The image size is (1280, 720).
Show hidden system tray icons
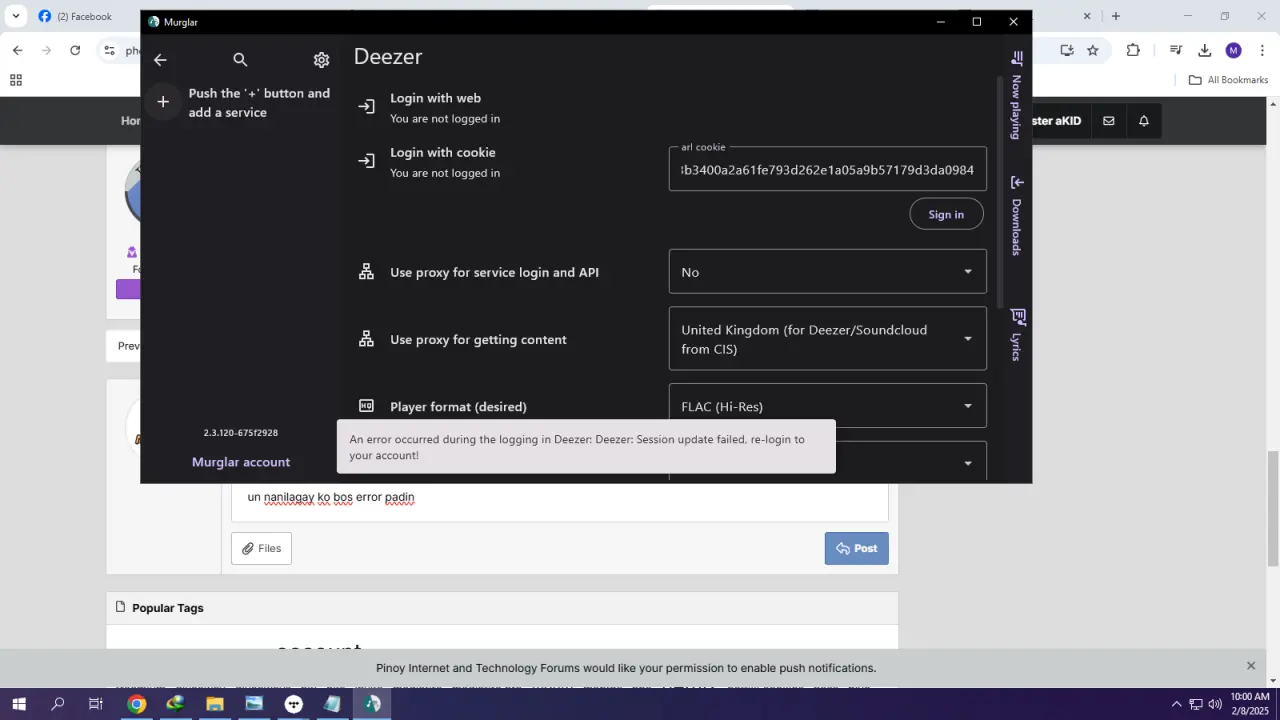[x=1176, y=704]
